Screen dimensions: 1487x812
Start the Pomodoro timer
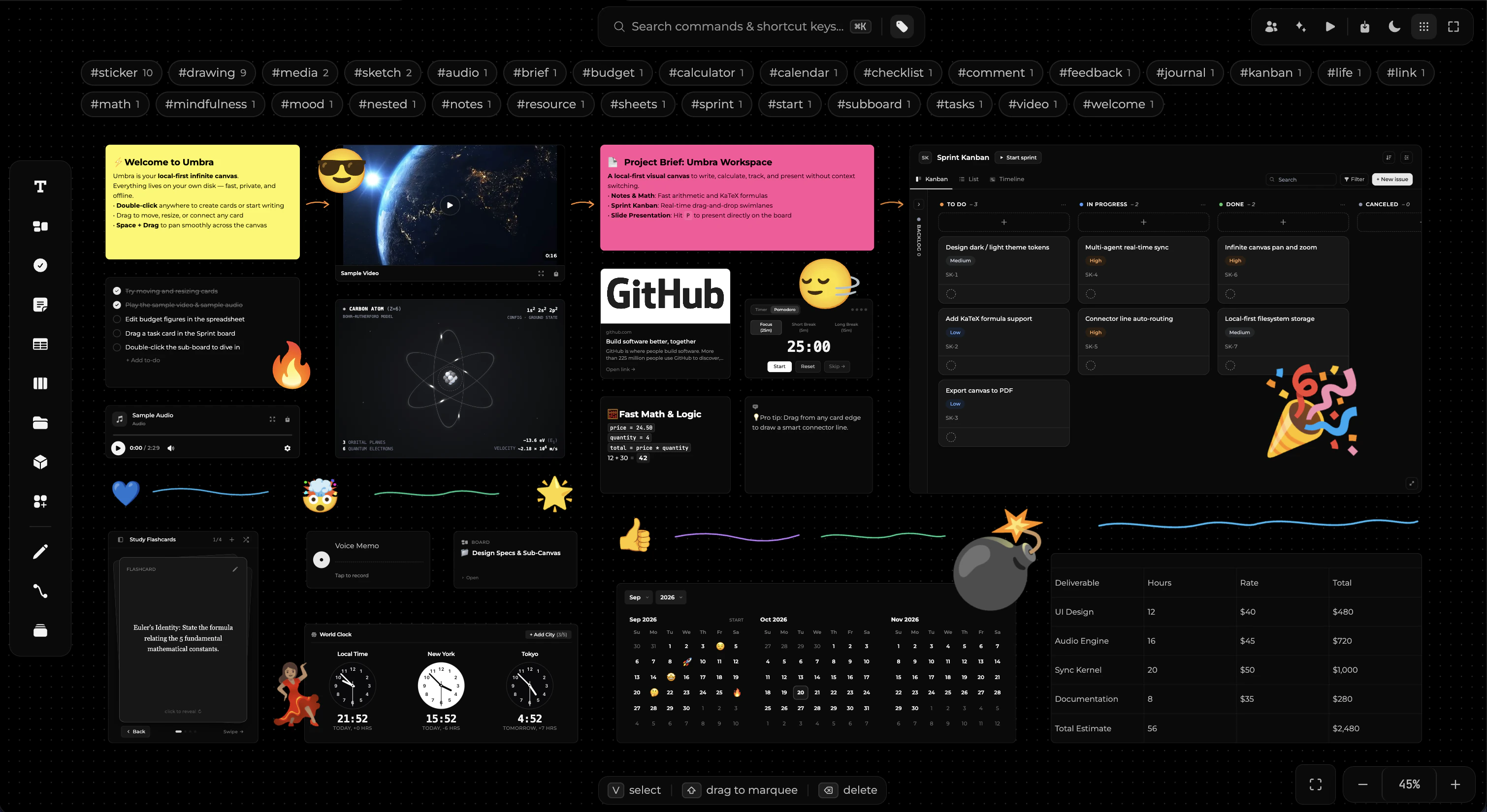[x=779, y=367]
